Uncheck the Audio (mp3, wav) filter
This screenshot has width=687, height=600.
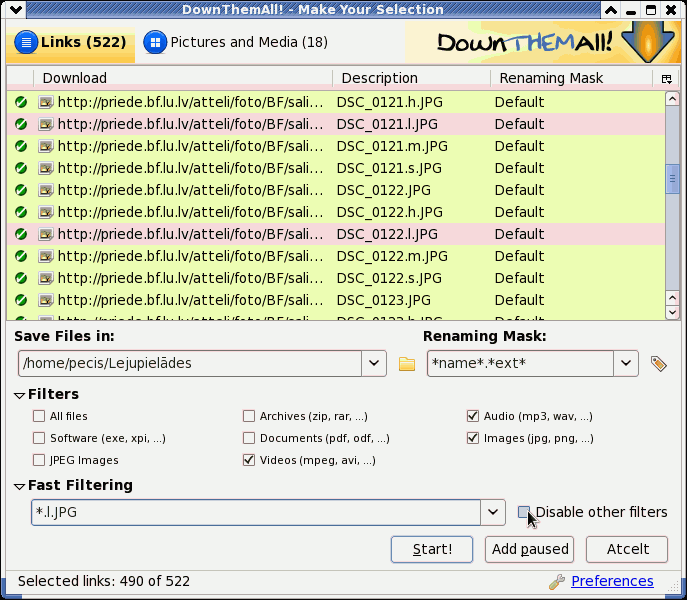(473, 416)
